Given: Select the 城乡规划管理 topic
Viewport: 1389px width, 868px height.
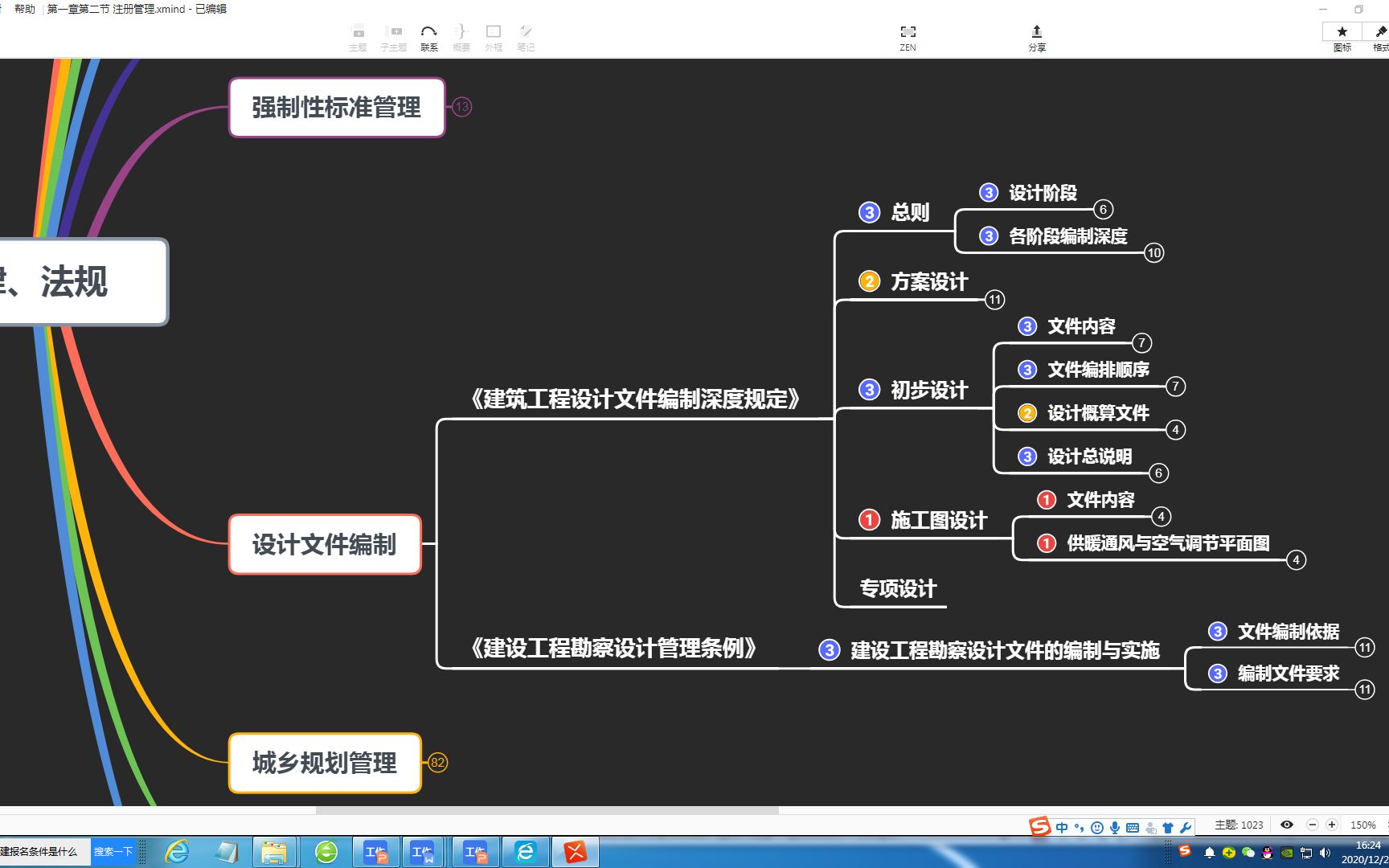Looking at the screenshot, I should point(325,763).
